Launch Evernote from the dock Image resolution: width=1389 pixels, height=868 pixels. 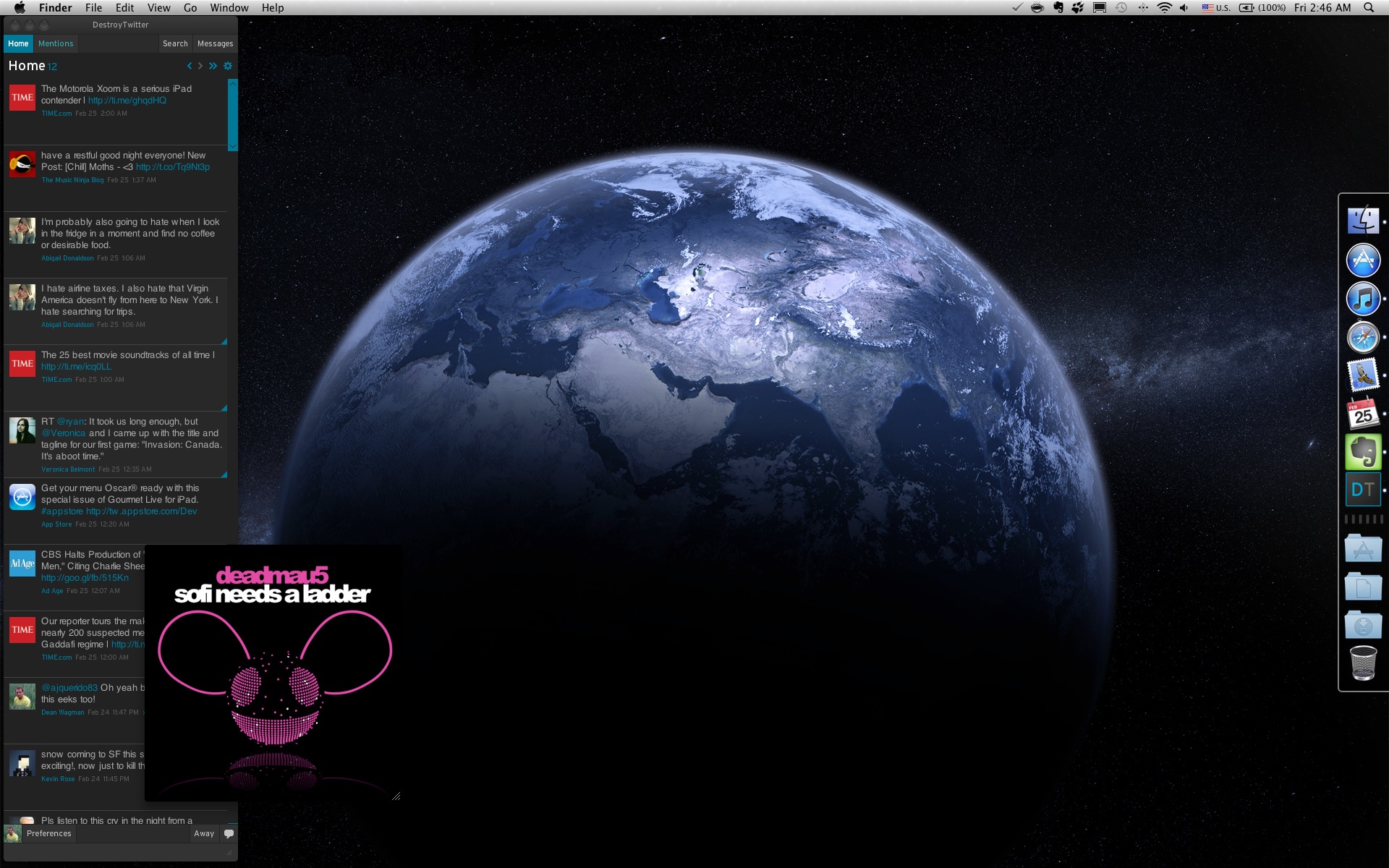pyautogui.click(x=1362, y=452)
